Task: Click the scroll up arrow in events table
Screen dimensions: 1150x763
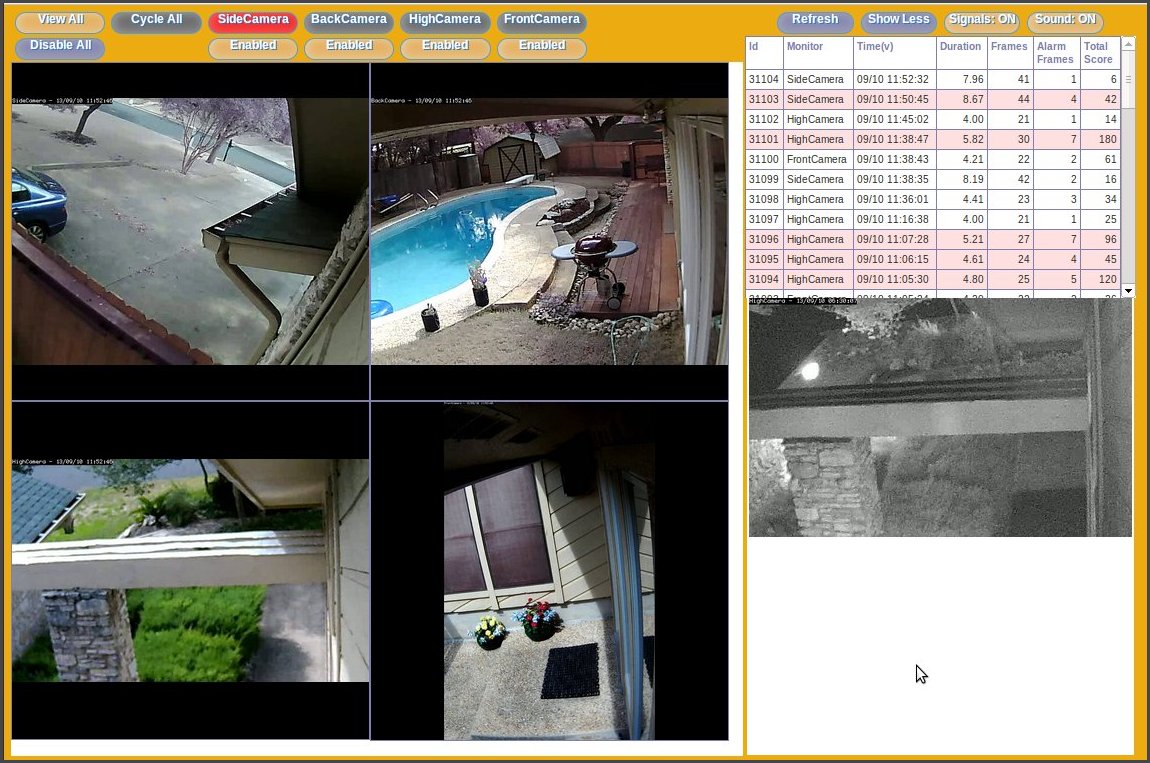Action: click(1129, 44)
